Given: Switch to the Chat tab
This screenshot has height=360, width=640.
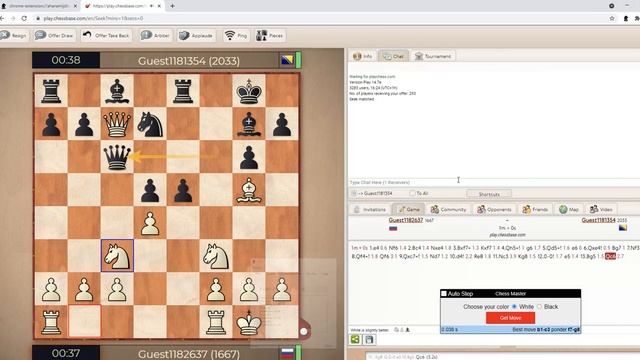Looking at the screenshot, I should tap(393, 56).
